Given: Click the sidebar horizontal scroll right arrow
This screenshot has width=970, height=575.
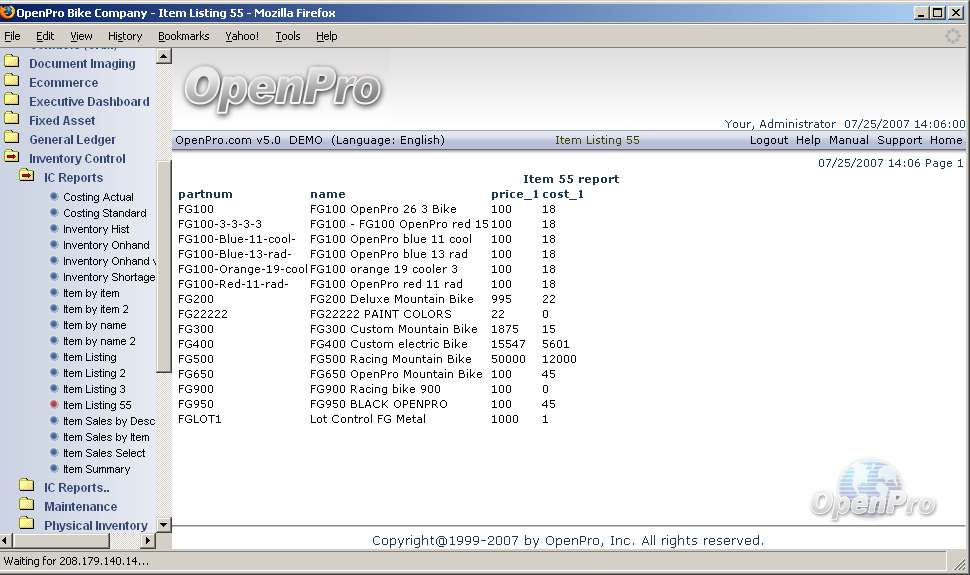Looking at the screenshot, I should pyautogui.click(x=149, y=541).
